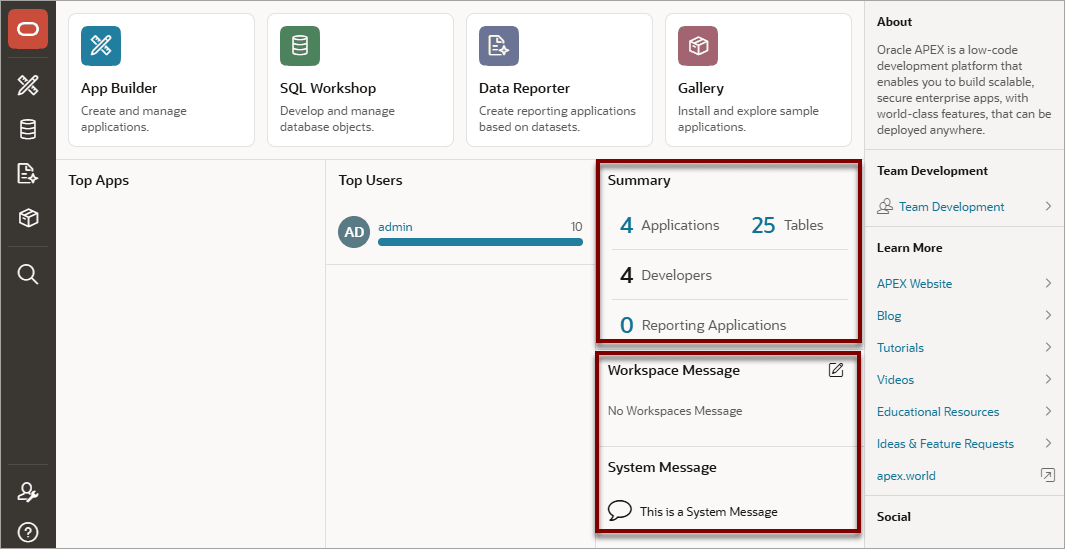Open the 0 Reporting Applications link

pyautogui.click(x=703, y=325)
